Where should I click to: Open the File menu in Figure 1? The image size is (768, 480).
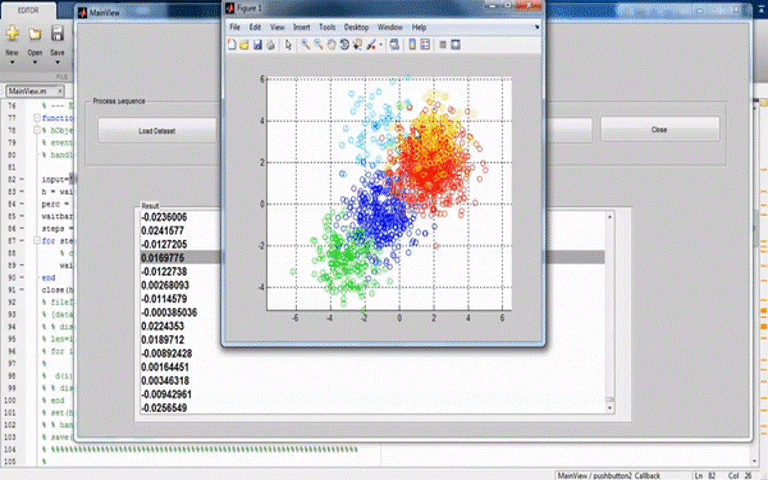tap(235, 27)
